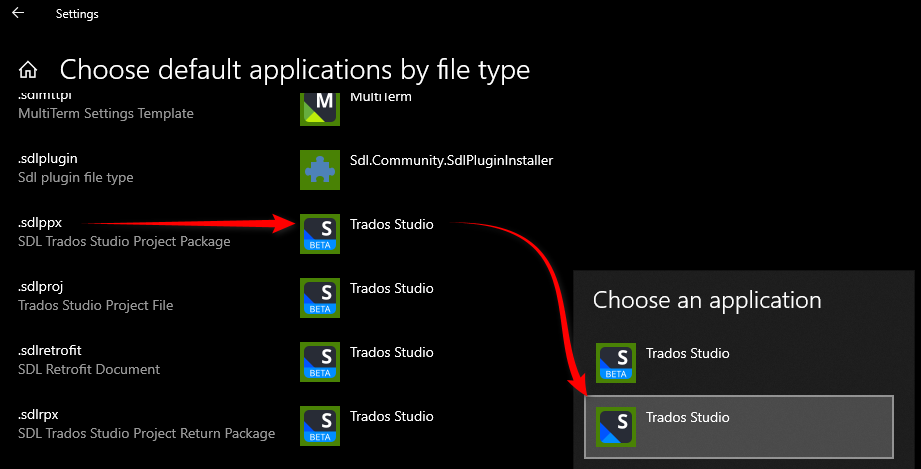Click MultiTerm icon for Settings Template row
The image size is (921, 469).
(x=320, y=109)
